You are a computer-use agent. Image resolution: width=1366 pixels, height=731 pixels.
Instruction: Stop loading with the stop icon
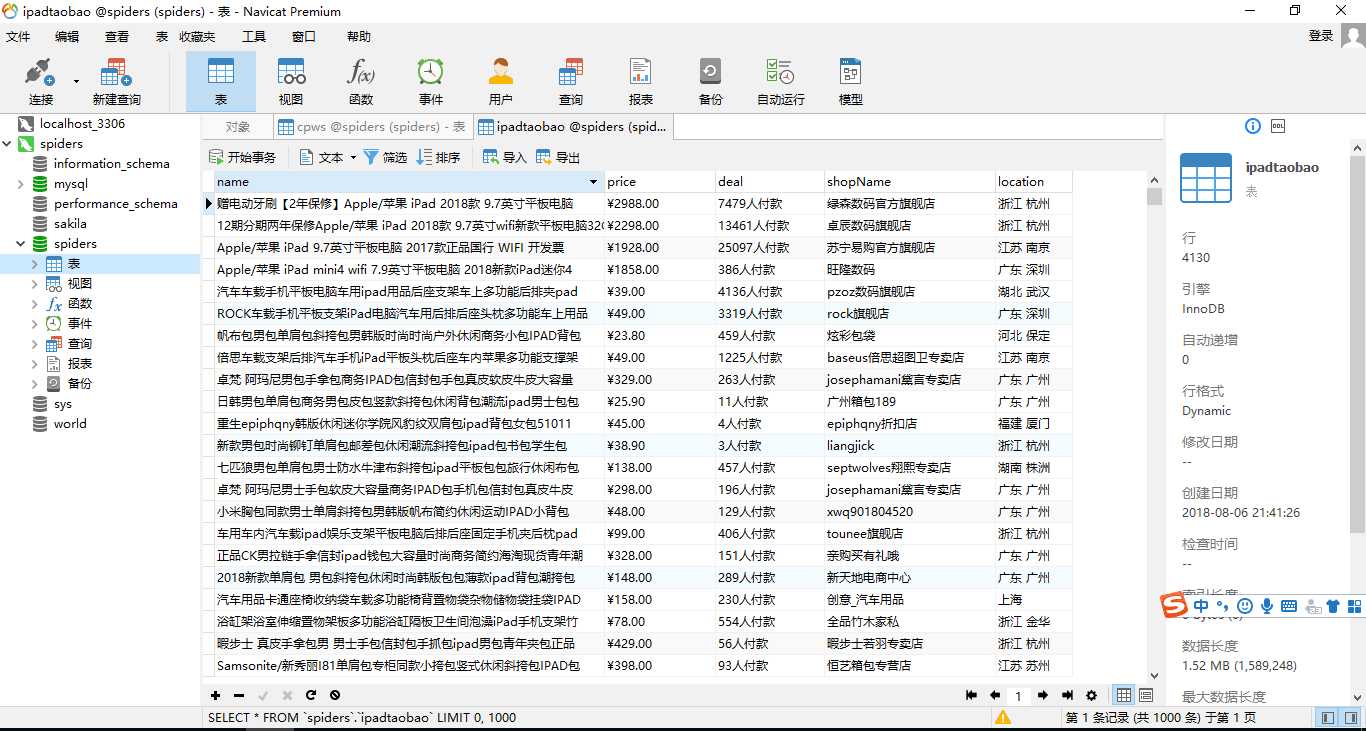tap(335, 695)
